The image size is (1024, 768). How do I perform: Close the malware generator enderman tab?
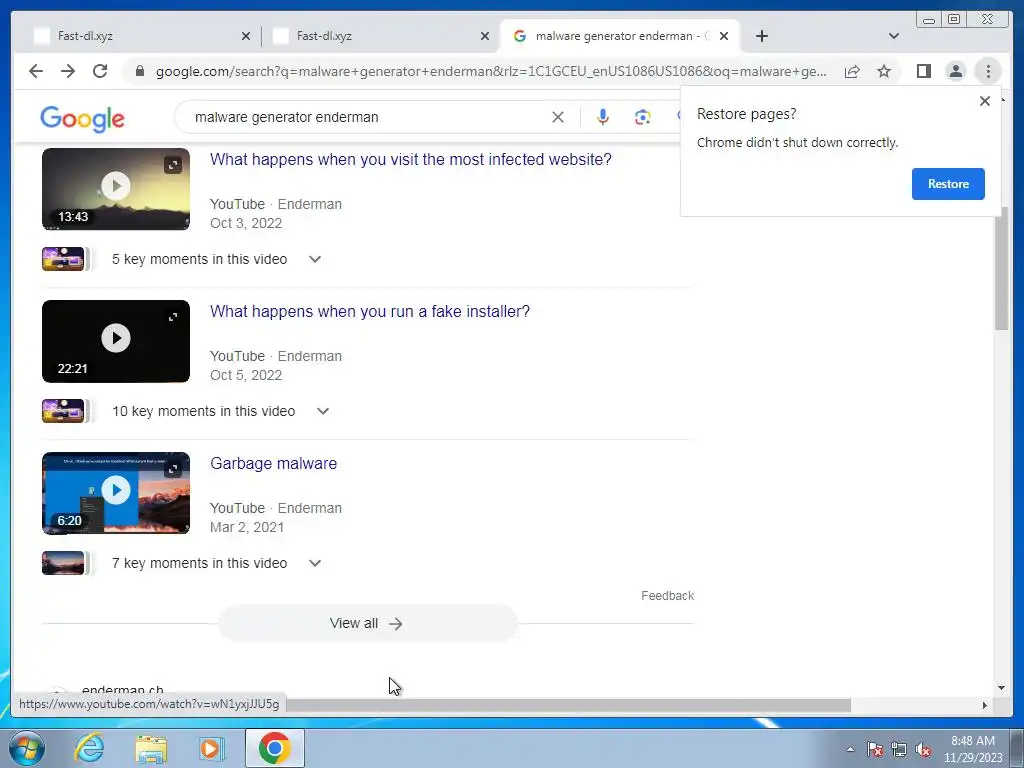click(724, 36)
